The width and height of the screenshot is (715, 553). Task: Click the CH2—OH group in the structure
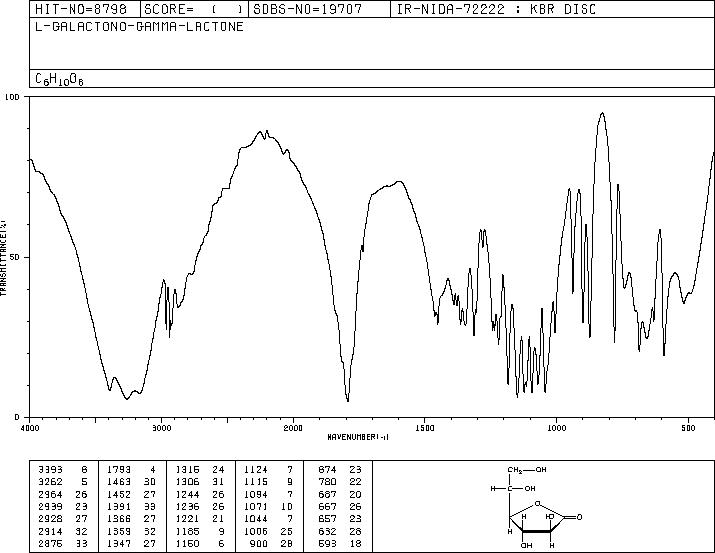[x=527, y=470]
